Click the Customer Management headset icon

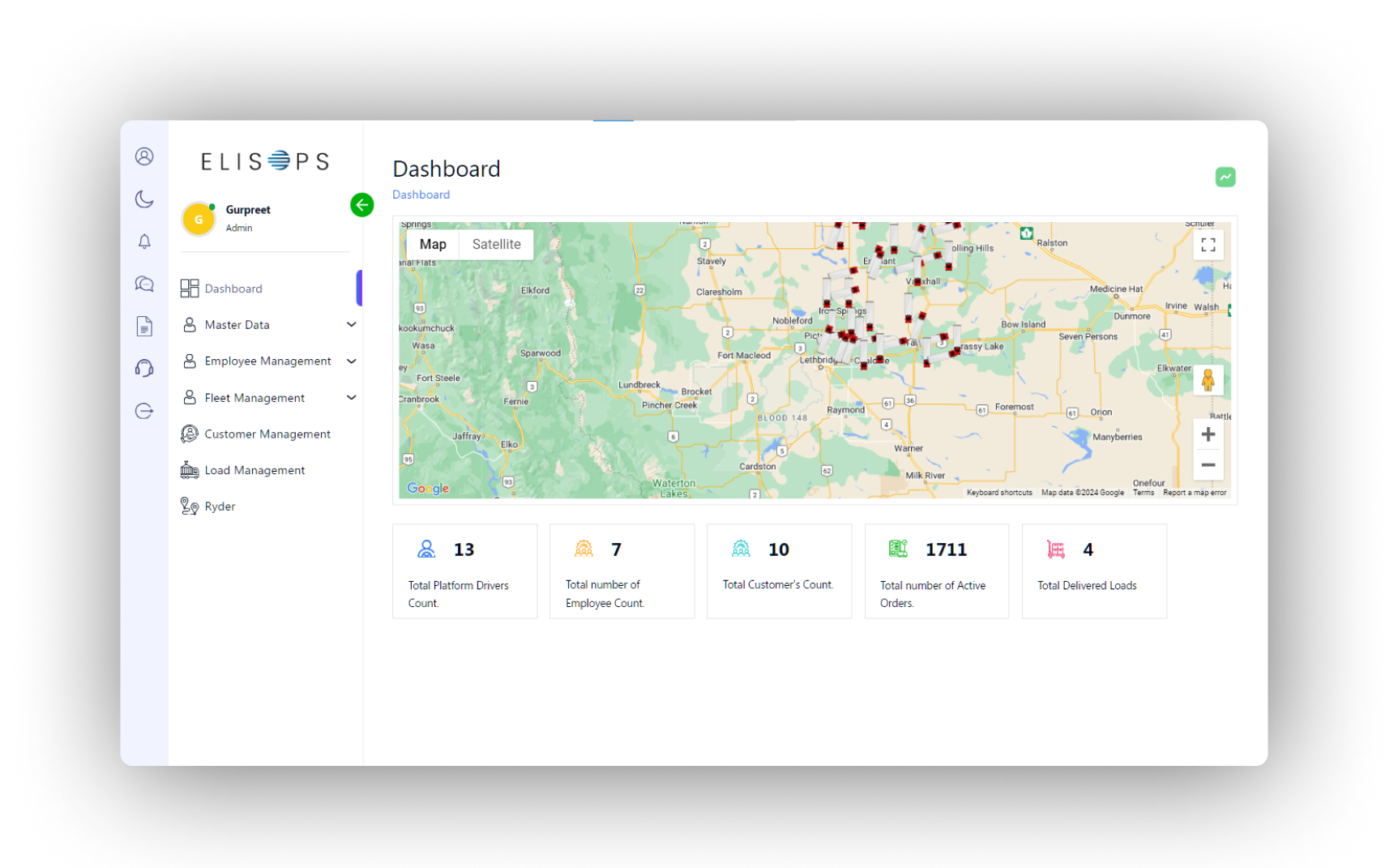tap(190, 434)
